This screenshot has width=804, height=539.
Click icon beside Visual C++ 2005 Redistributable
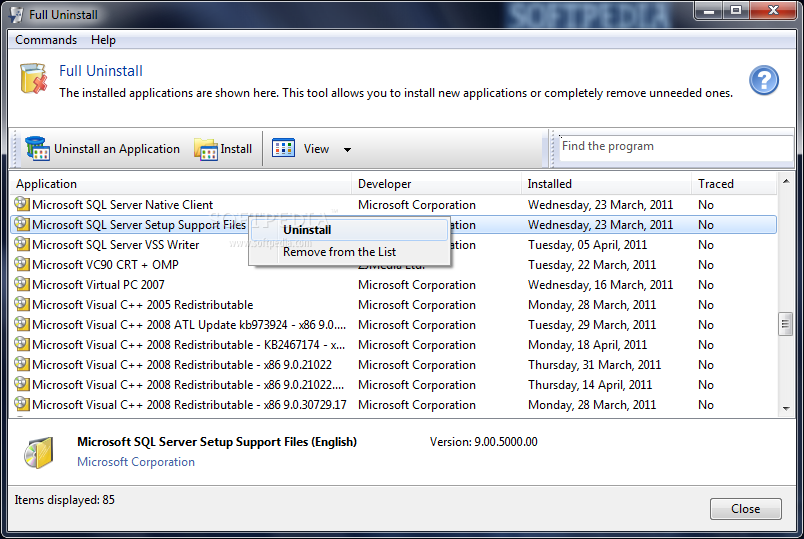coord(22,304)
